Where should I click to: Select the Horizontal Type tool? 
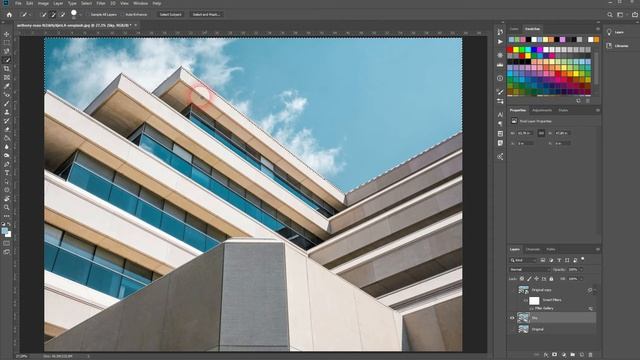[x=7, y=173]
